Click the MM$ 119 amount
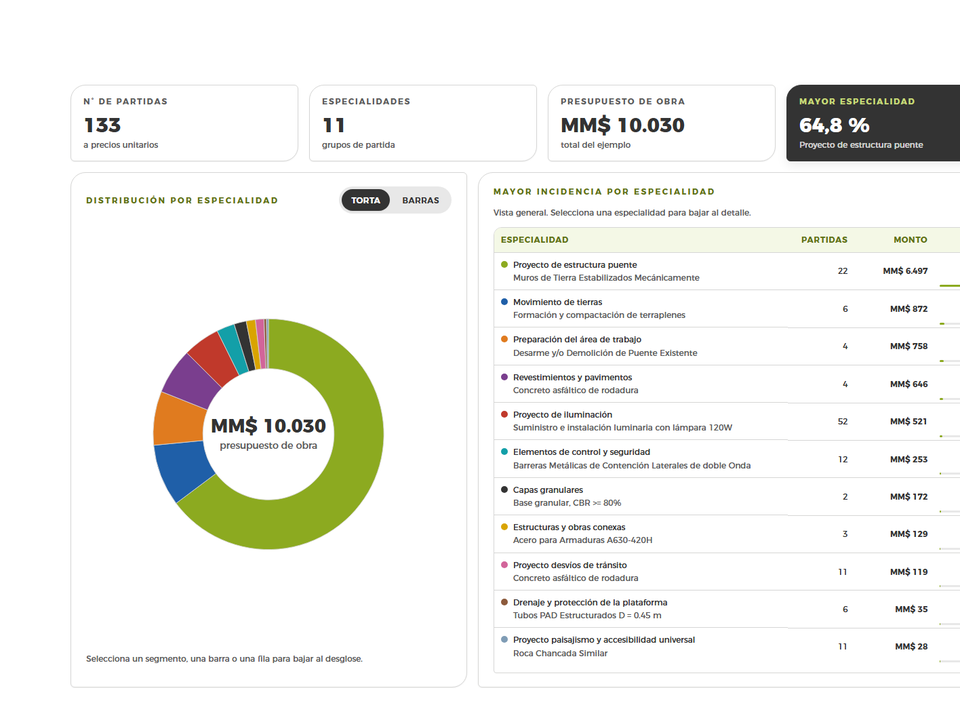Screen dimensions: 960x720 pyautogui.click(x=909, y=572)
